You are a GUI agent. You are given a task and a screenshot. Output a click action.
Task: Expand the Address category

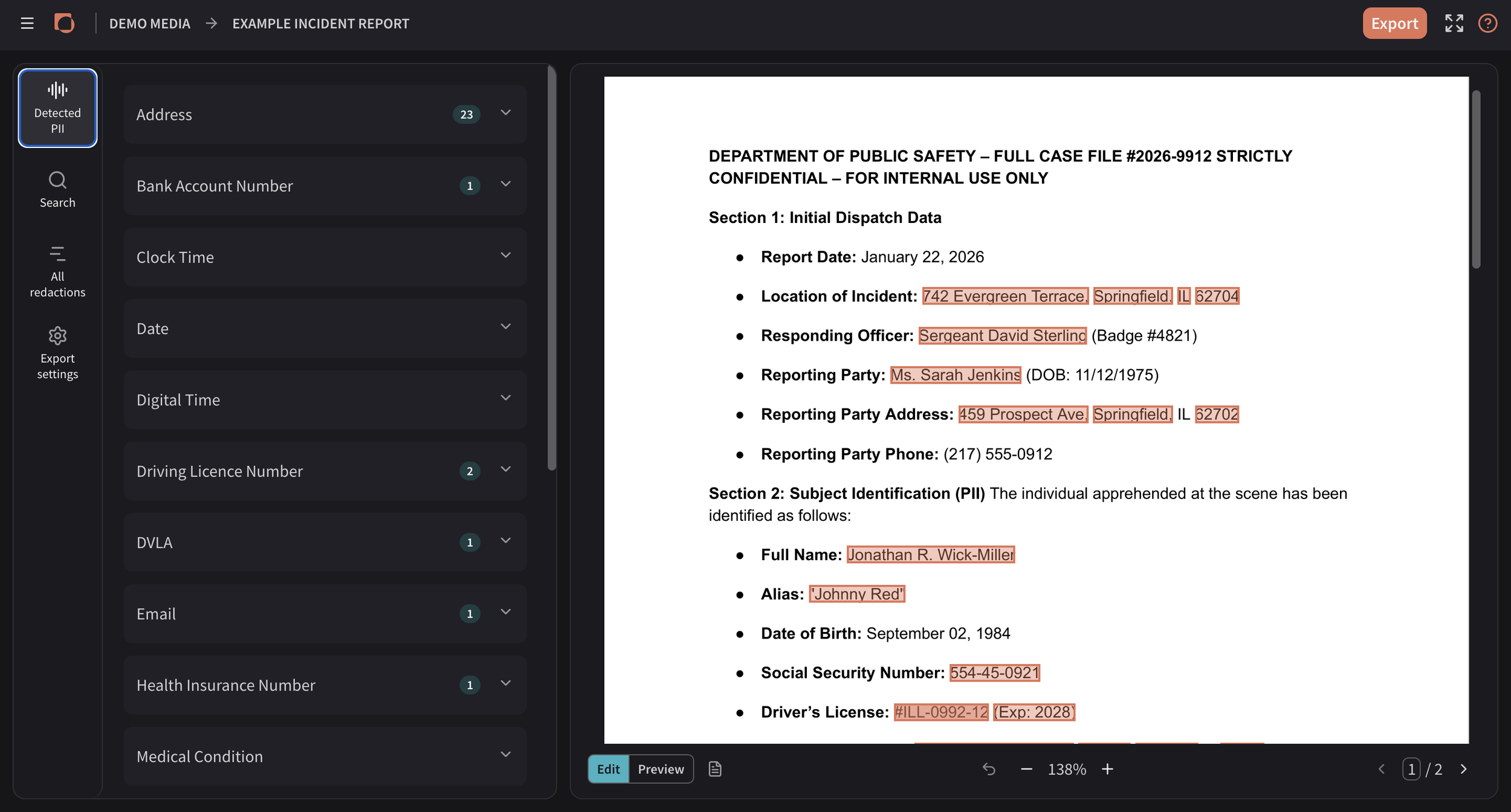pyautogui.click(x=325, y=114)
